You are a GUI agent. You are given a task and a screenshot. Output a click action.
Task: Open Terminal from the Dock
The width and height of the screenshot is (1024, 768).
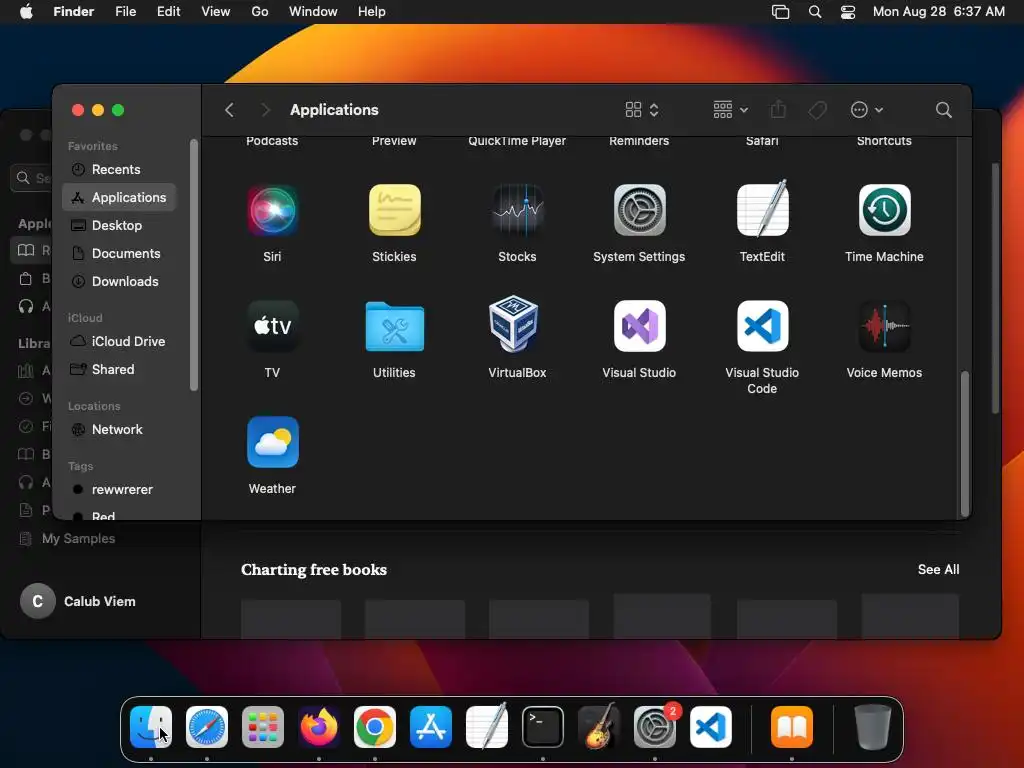(x=543, y=727)
